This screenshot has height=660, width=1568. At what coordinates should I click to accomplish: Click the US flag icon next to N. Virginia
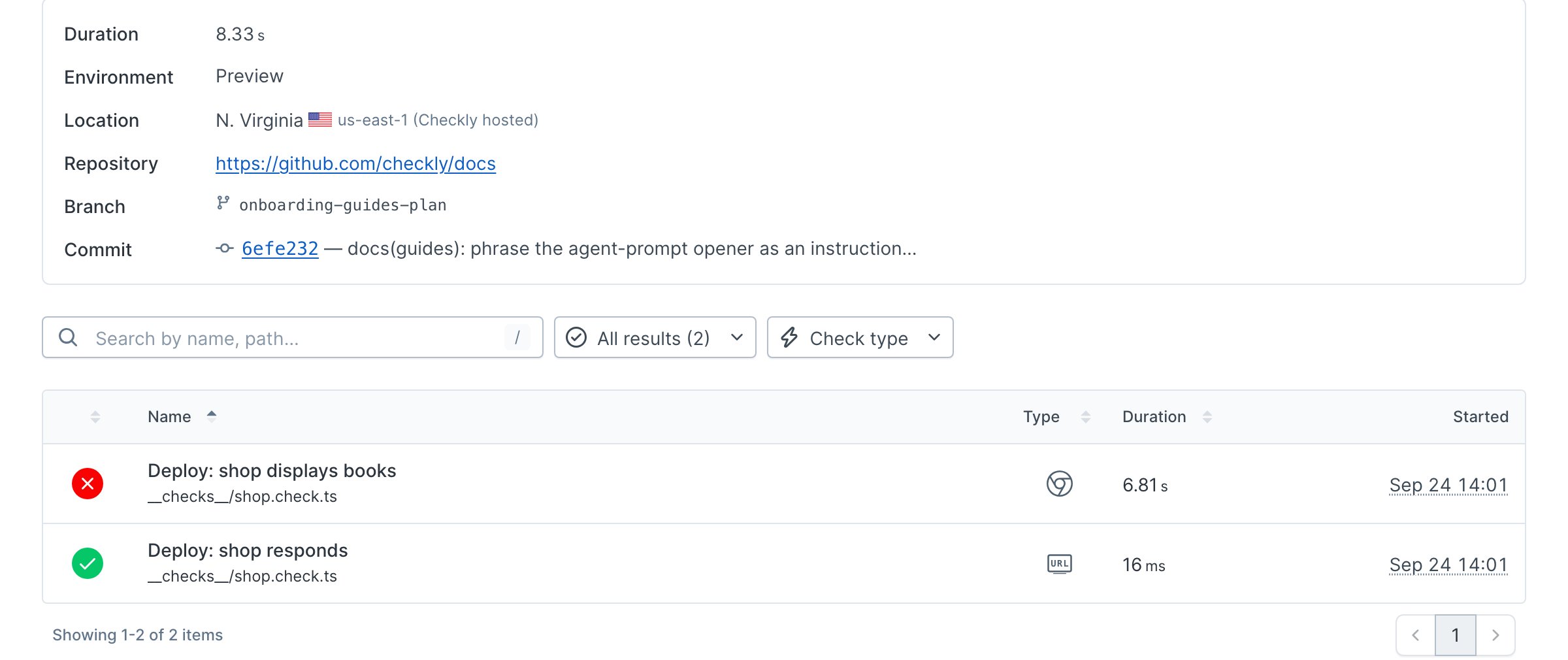coord(320,120)
